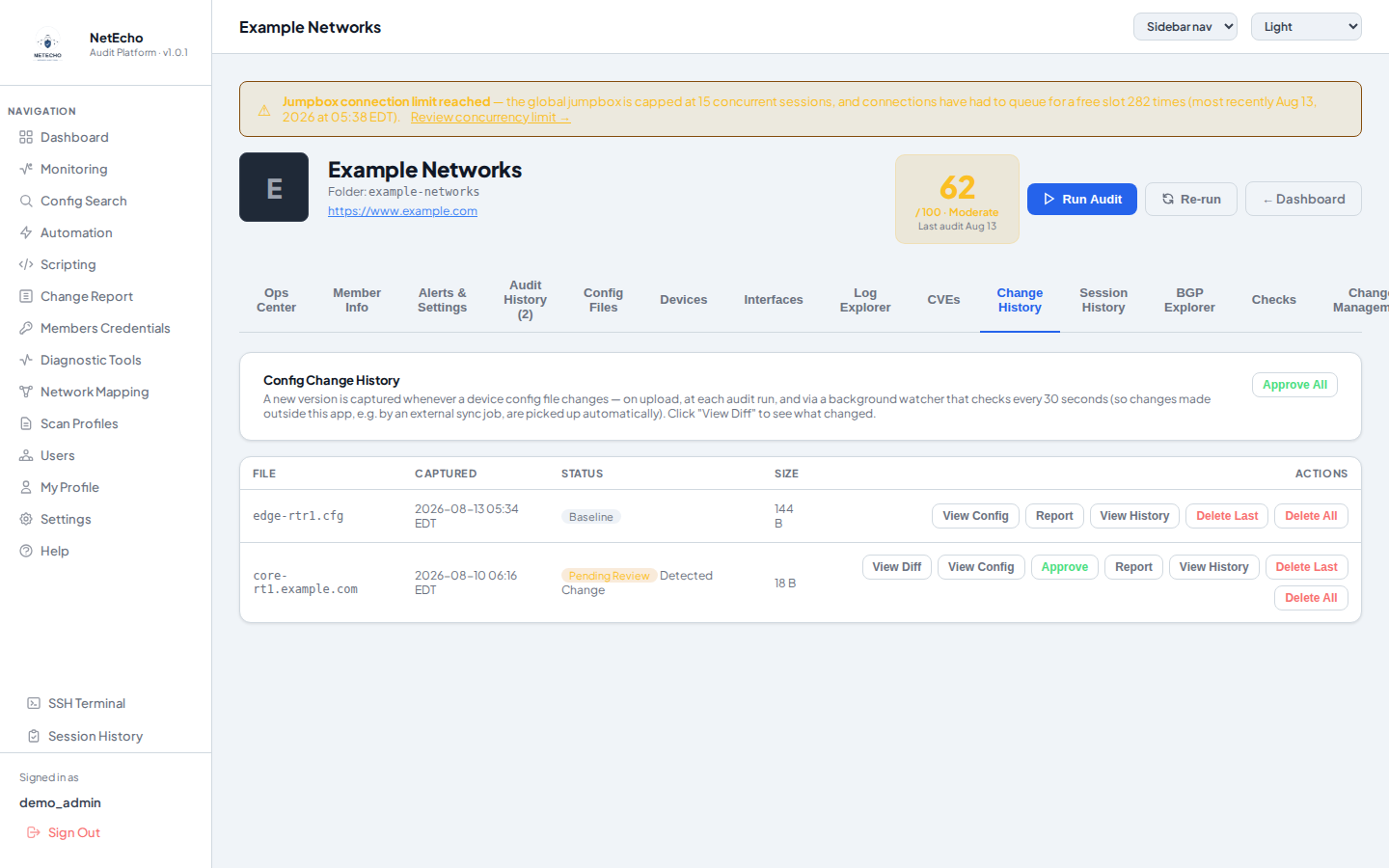Screen dimensions: 1389x868
Task: Click the Sign Out arrow icon
Action: (x=34, y=832)
